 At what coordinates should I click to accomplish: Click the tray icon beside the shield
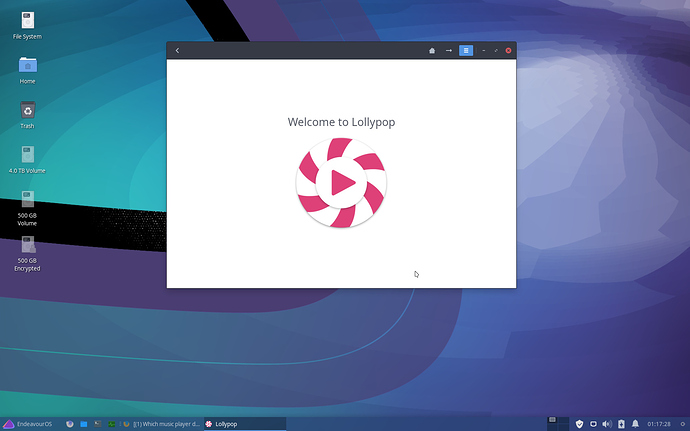point(593,424)
